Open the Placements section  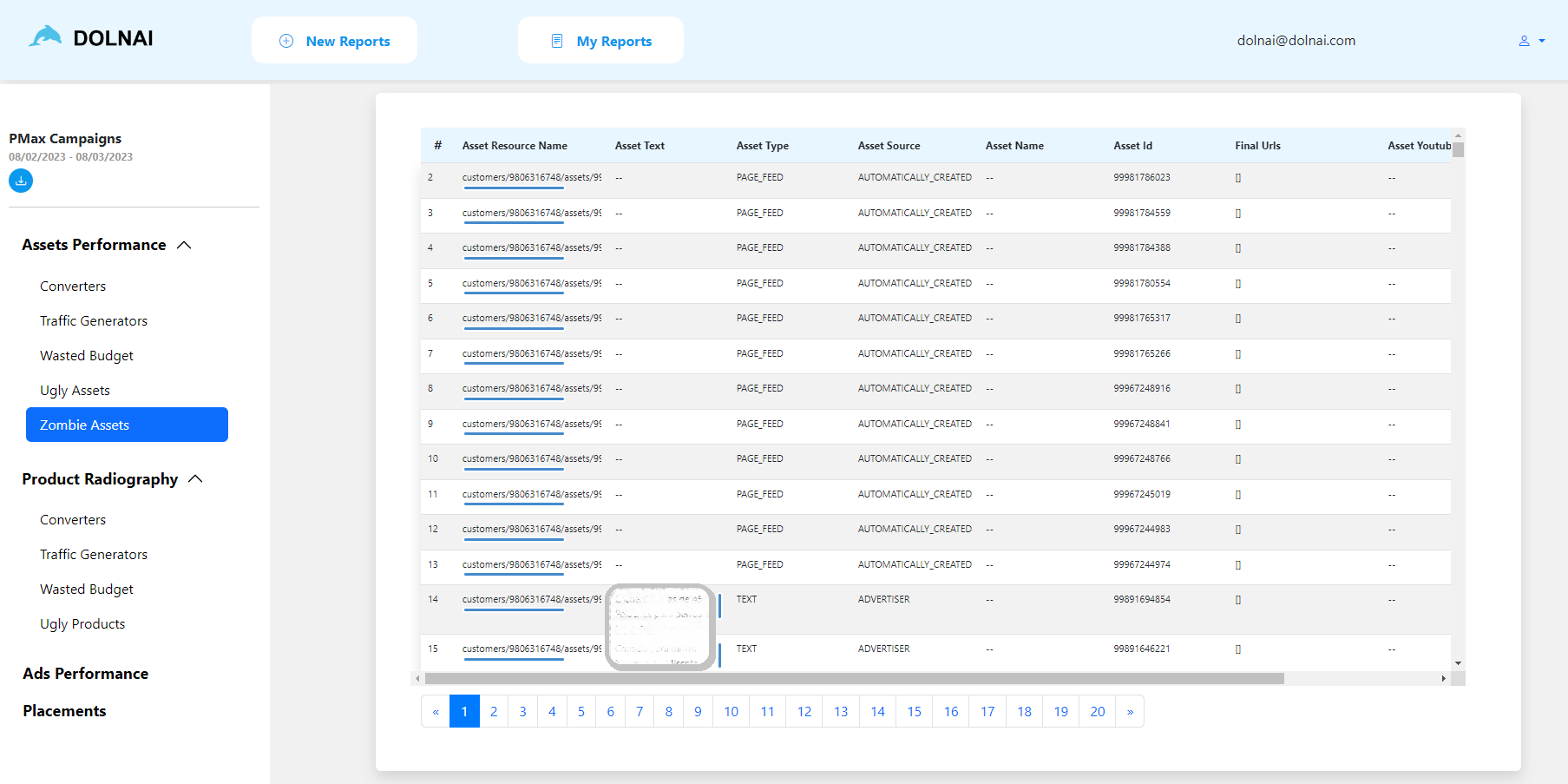pyautogui.click(x=64, y=710)
